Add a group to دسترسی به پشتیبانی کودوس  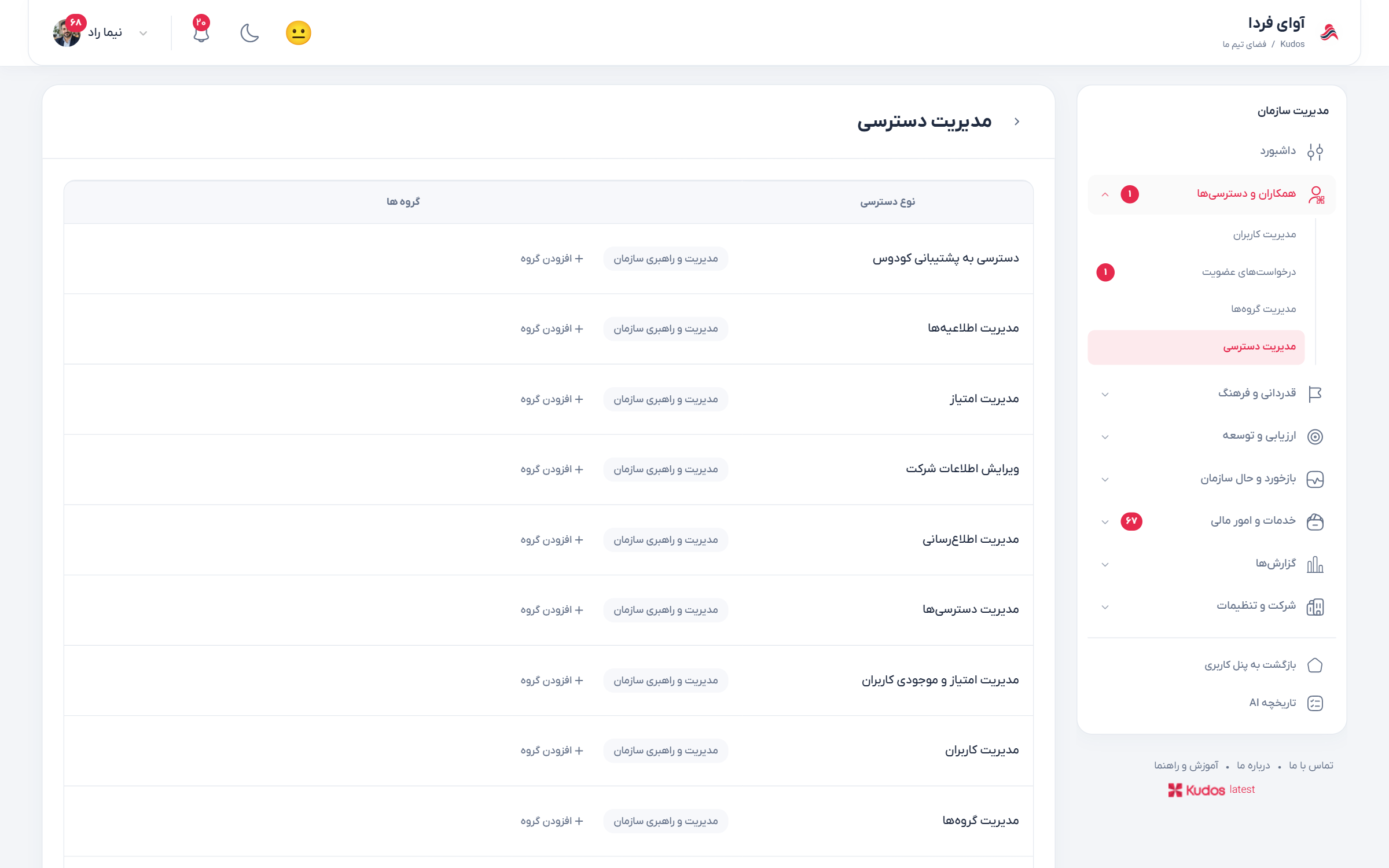point(552,259)
